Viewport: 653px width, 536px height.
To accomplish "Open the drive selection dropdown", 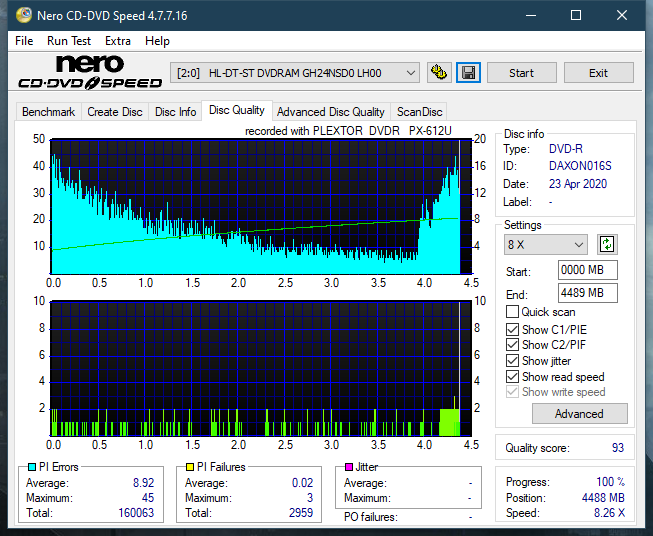I will [x=295, y=73].
